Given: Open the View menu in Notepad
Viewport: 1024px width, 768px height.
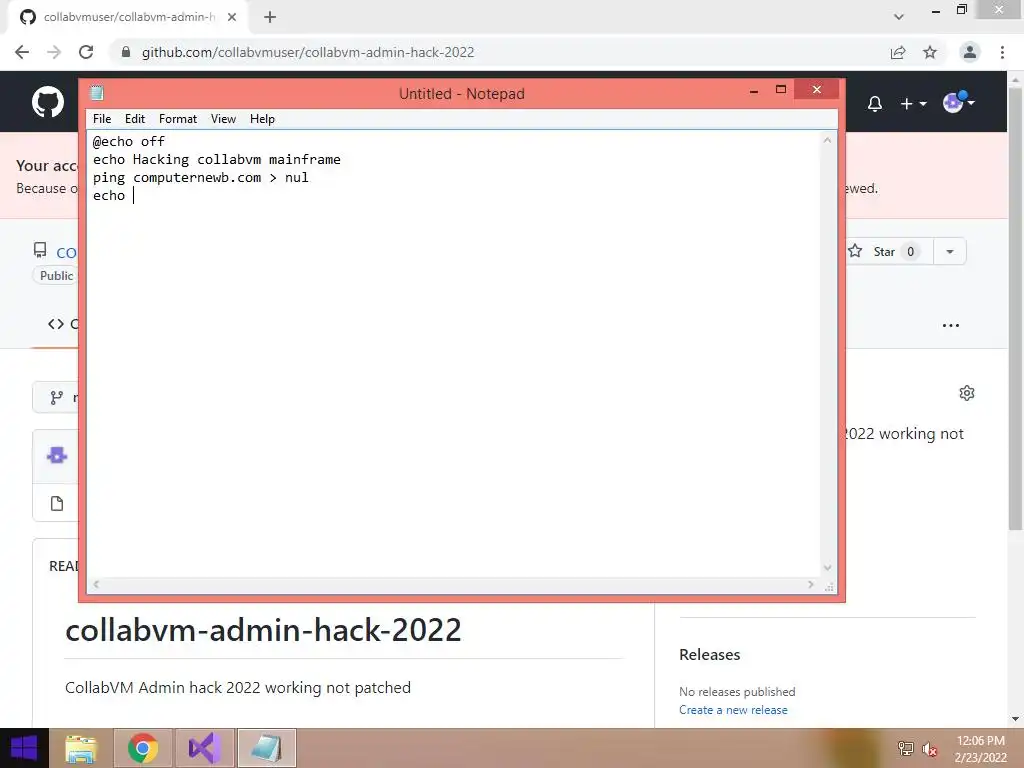Looking at the screenshot, I should (x=223, y=119).
